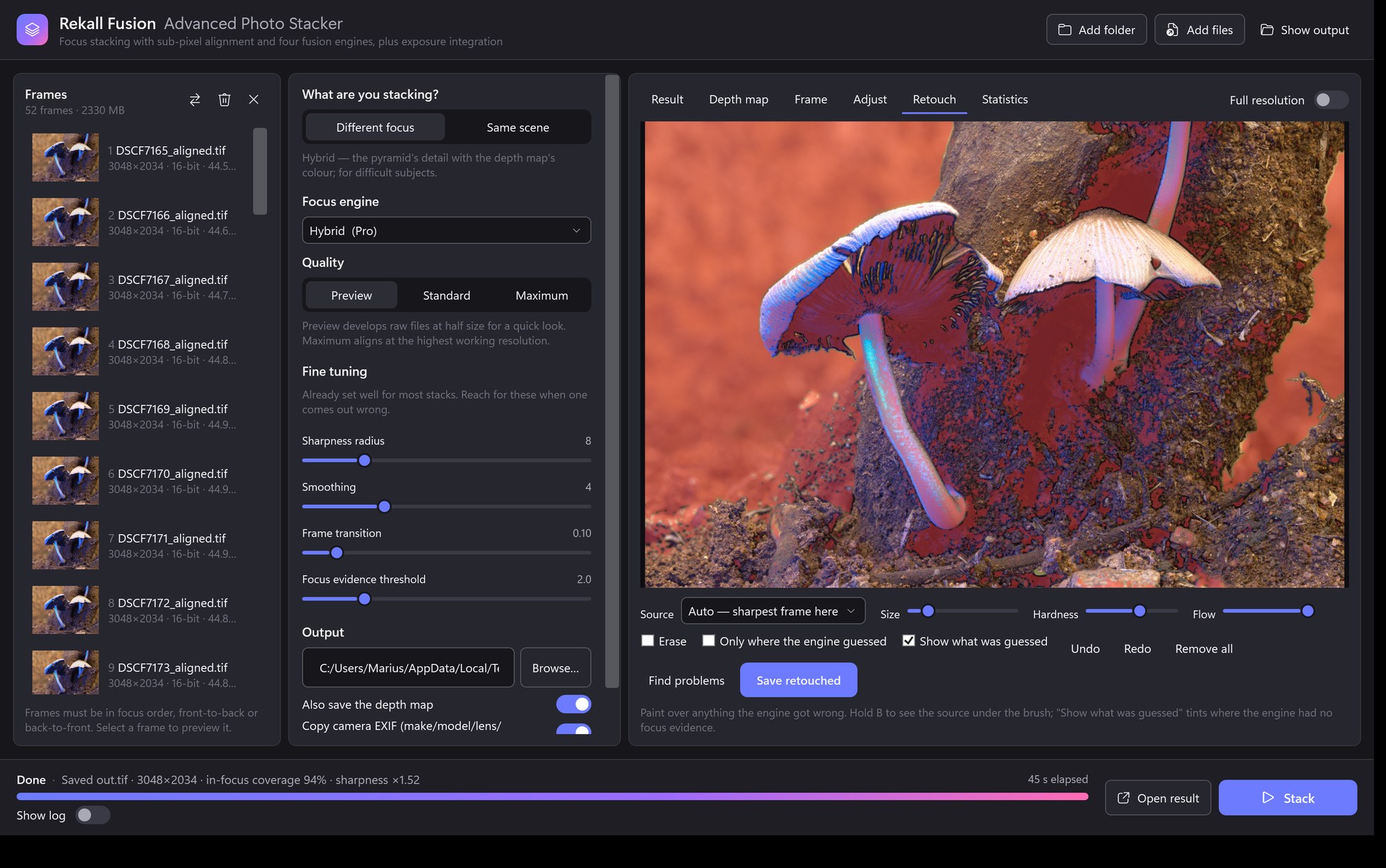Switch to the Result tab
Screen dimensions: 1386x868
tap(667, 100)
